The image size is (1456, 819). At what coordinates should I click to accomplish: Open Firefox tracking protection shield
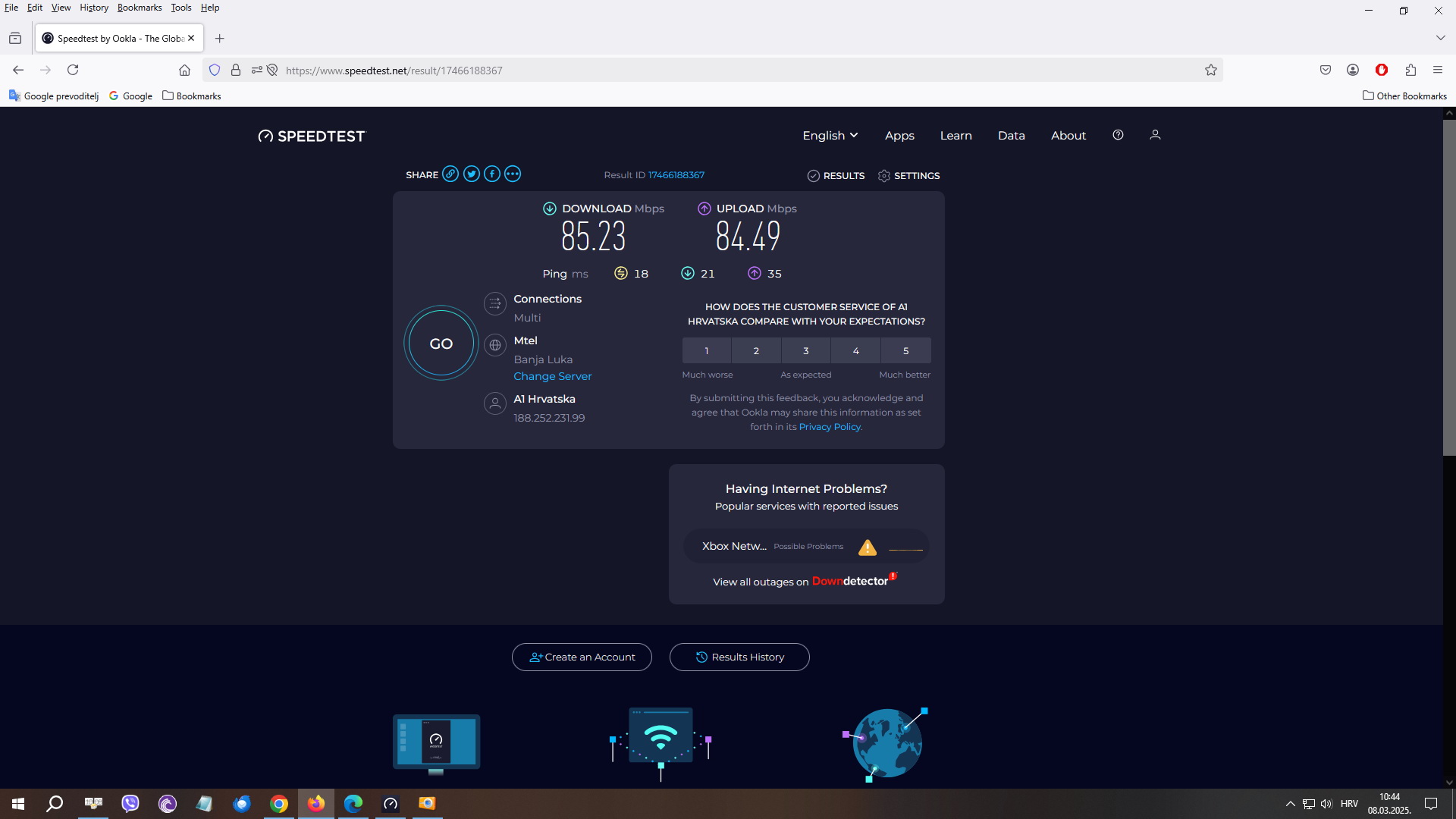[x=215, y=70]
